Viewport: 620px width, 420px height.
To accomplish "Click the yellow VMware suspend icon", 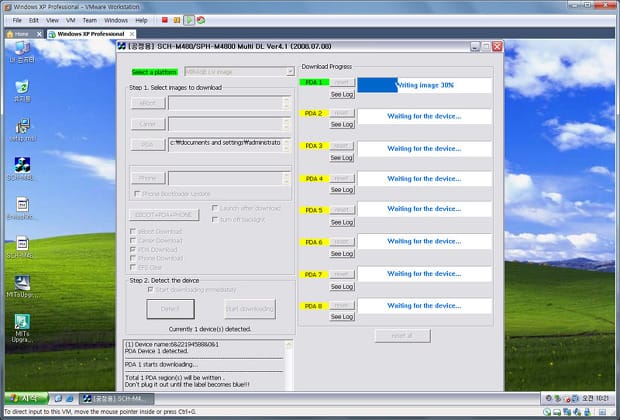I will (x=177, y=20).
